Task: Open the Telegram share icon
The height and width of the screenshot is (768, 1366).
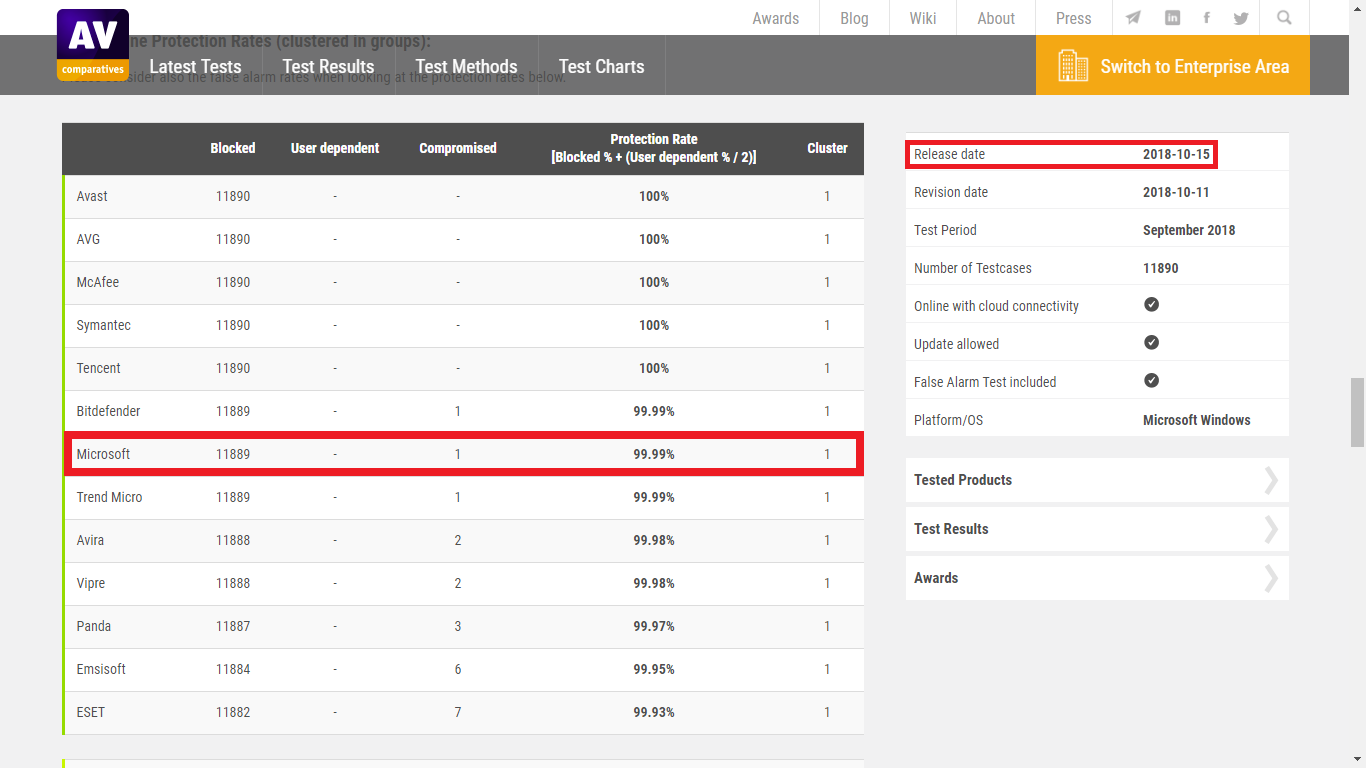Action: click(1132, 17)
